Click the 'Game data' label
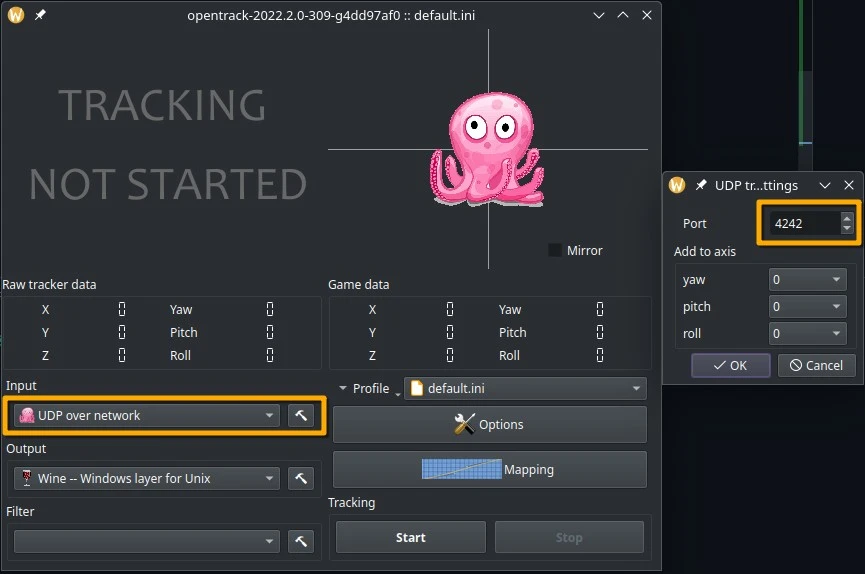 point(359,285)
